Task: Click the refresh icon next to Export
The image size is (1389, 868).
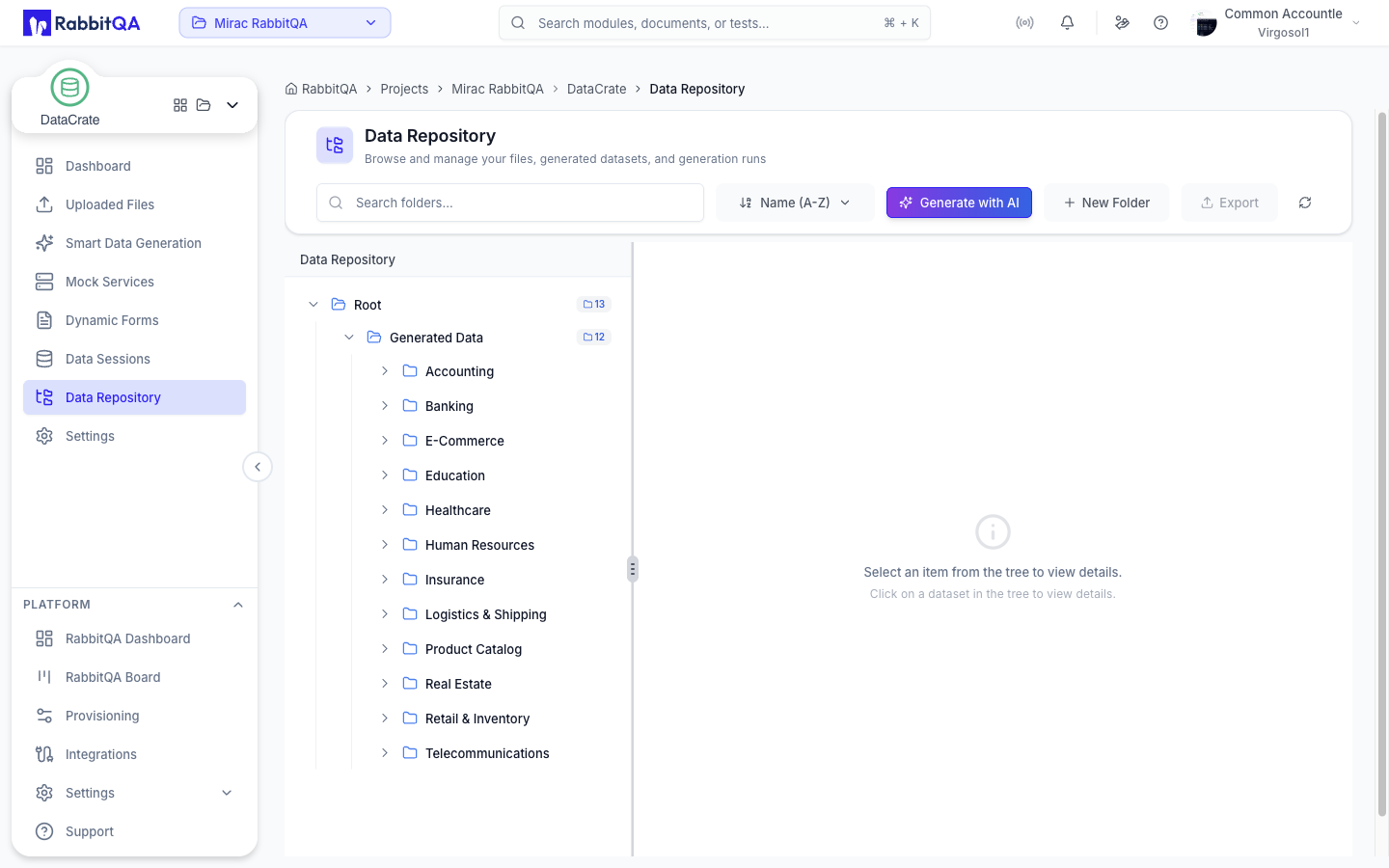Action: (1305, 203)
